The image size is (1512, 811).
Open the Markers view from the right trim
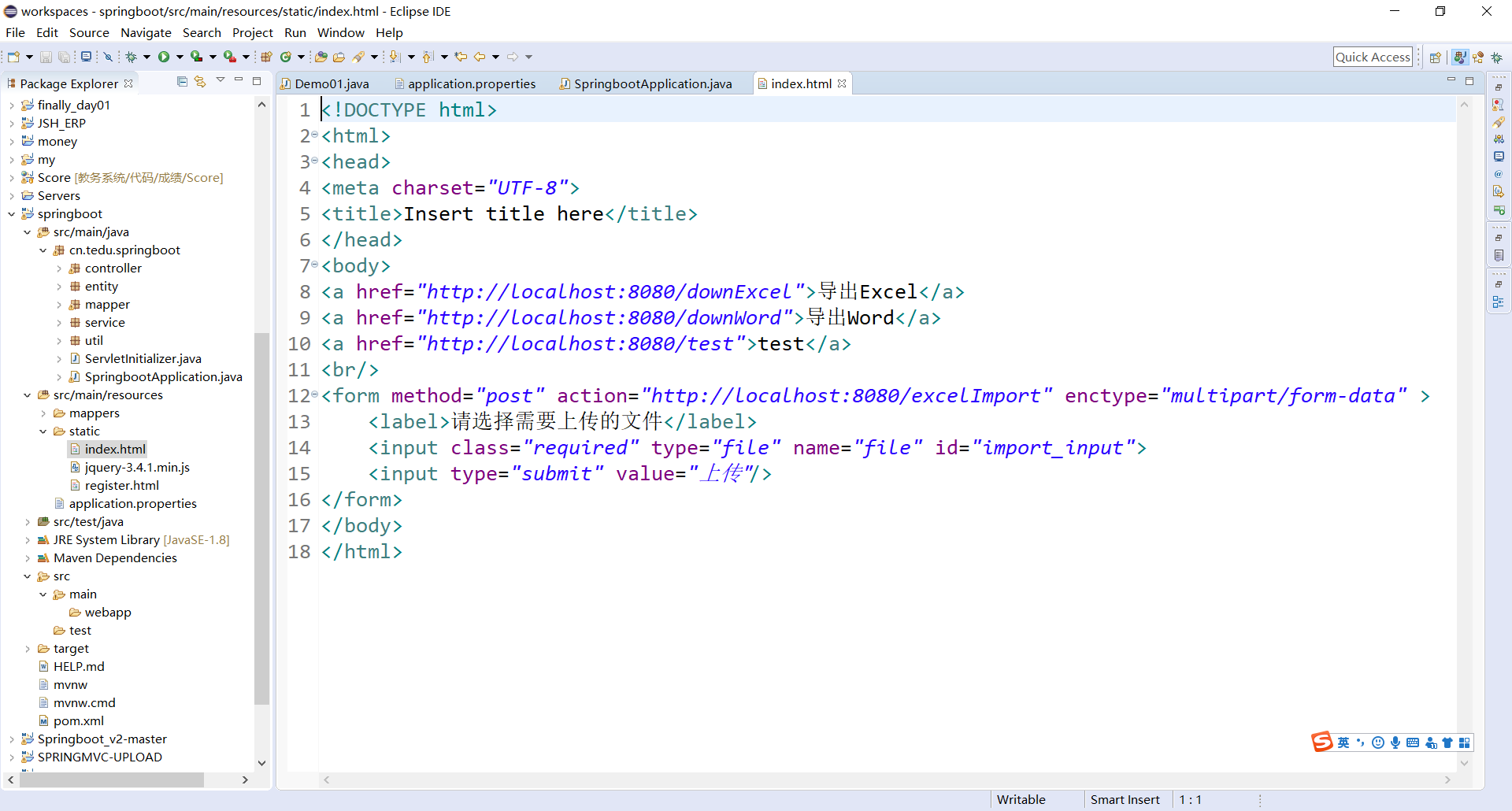[1499, 105]
